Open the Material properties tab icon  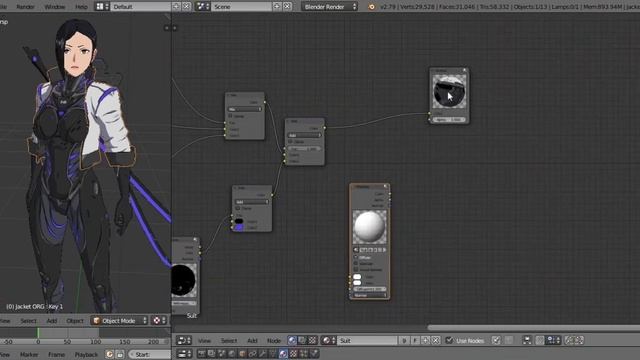[x=283, y=353]
